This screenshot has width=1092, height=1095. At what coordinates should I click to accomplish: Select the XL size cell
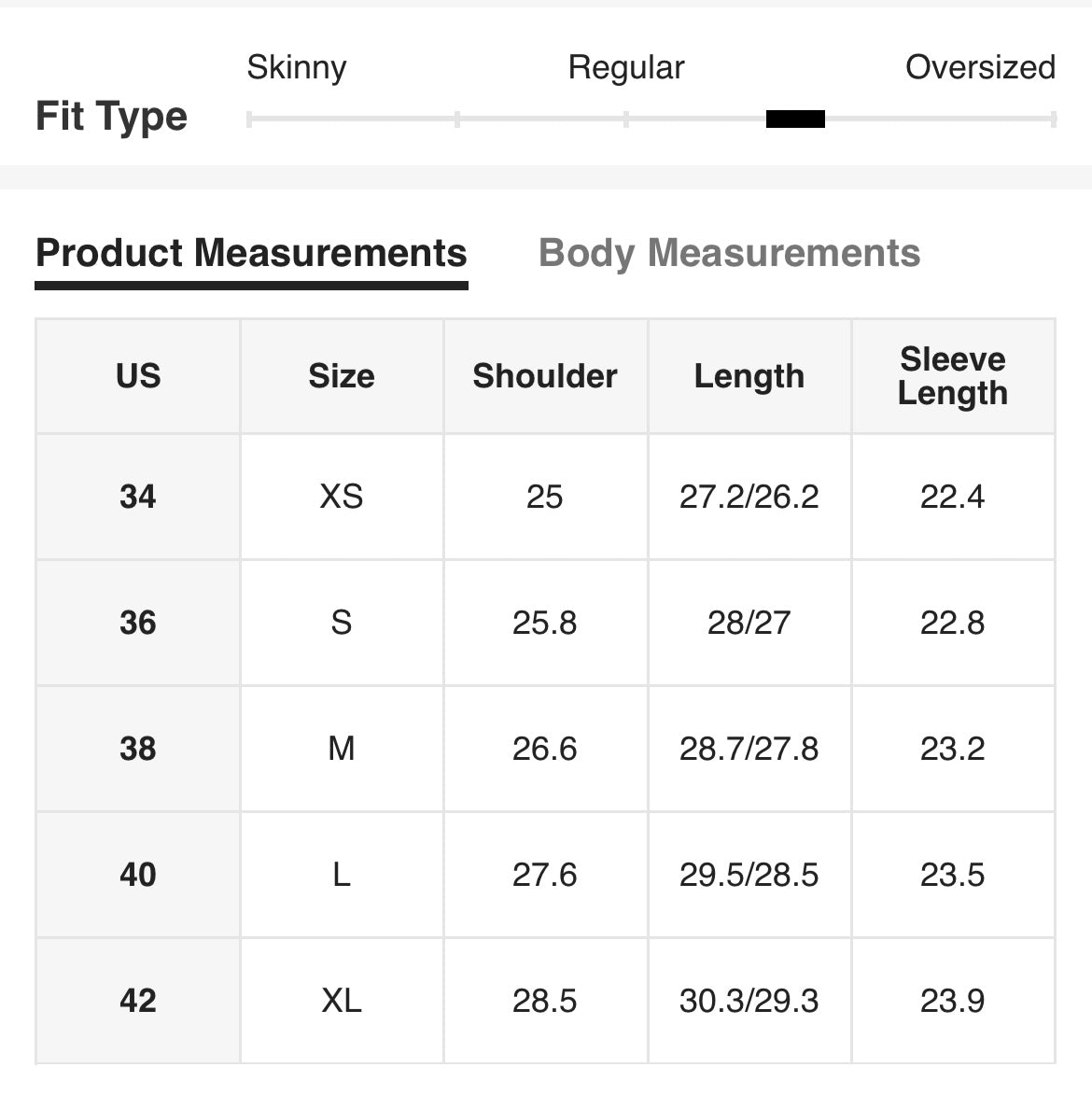point(342,1001)
